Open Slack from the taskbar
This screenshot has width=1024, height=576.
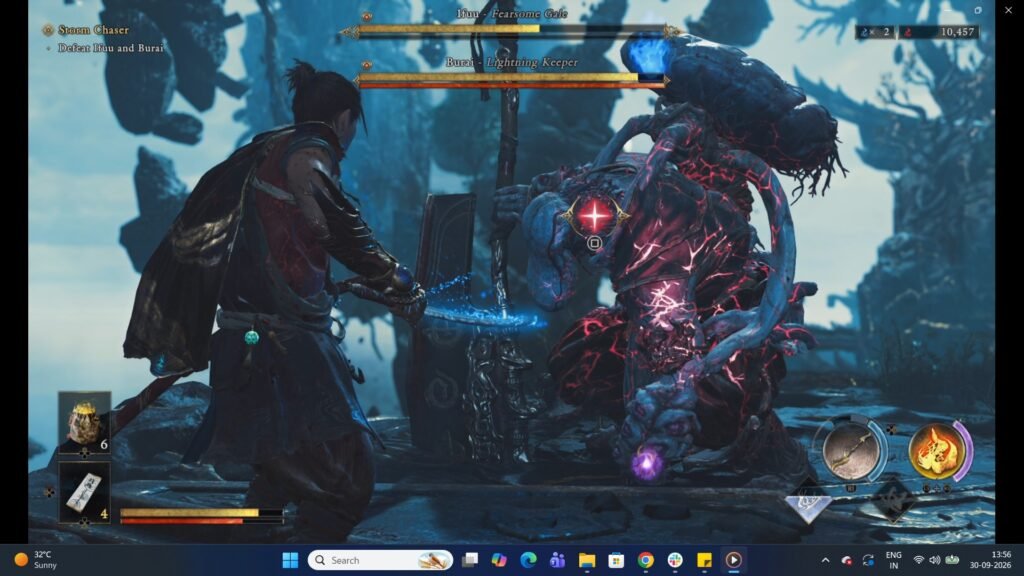(675, 560)
